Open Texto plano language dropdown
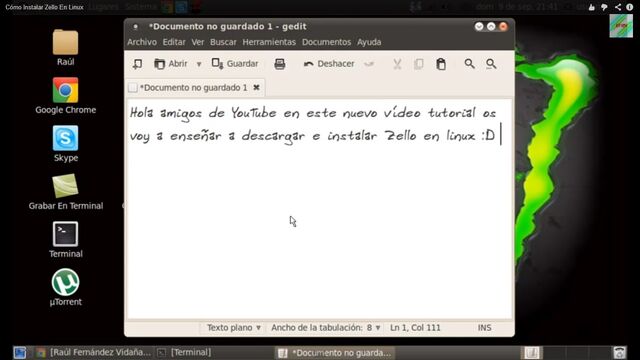The width and height of the screenshot is (640, 360). [233, 328]
